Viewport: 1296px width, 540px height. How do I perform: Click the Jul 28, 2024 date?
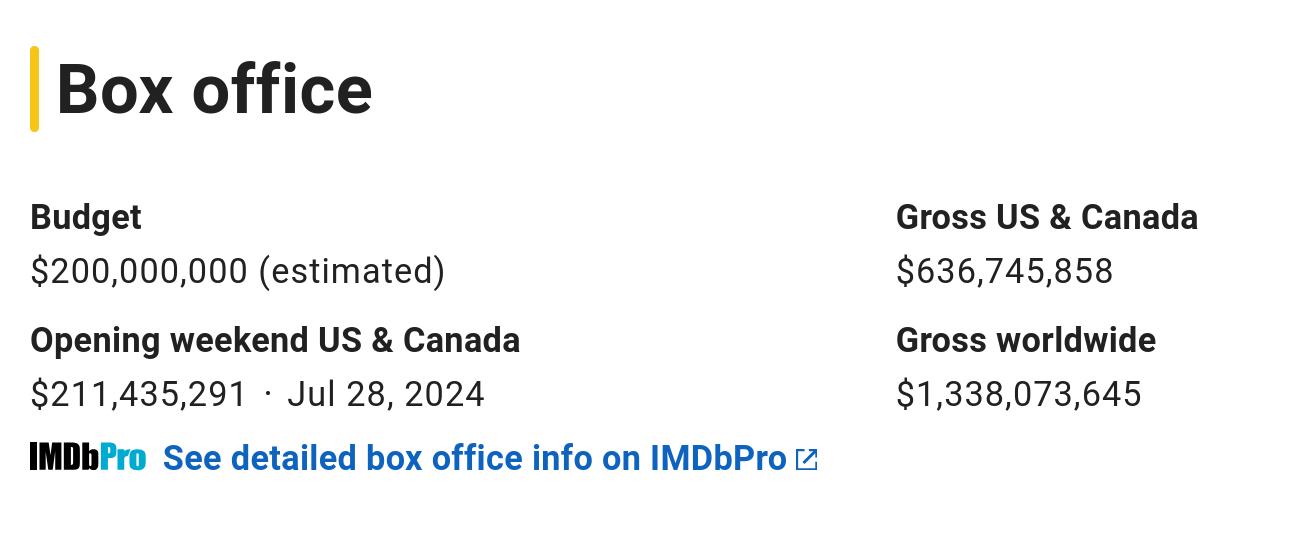pyautogui.click(x=386, y=394)
